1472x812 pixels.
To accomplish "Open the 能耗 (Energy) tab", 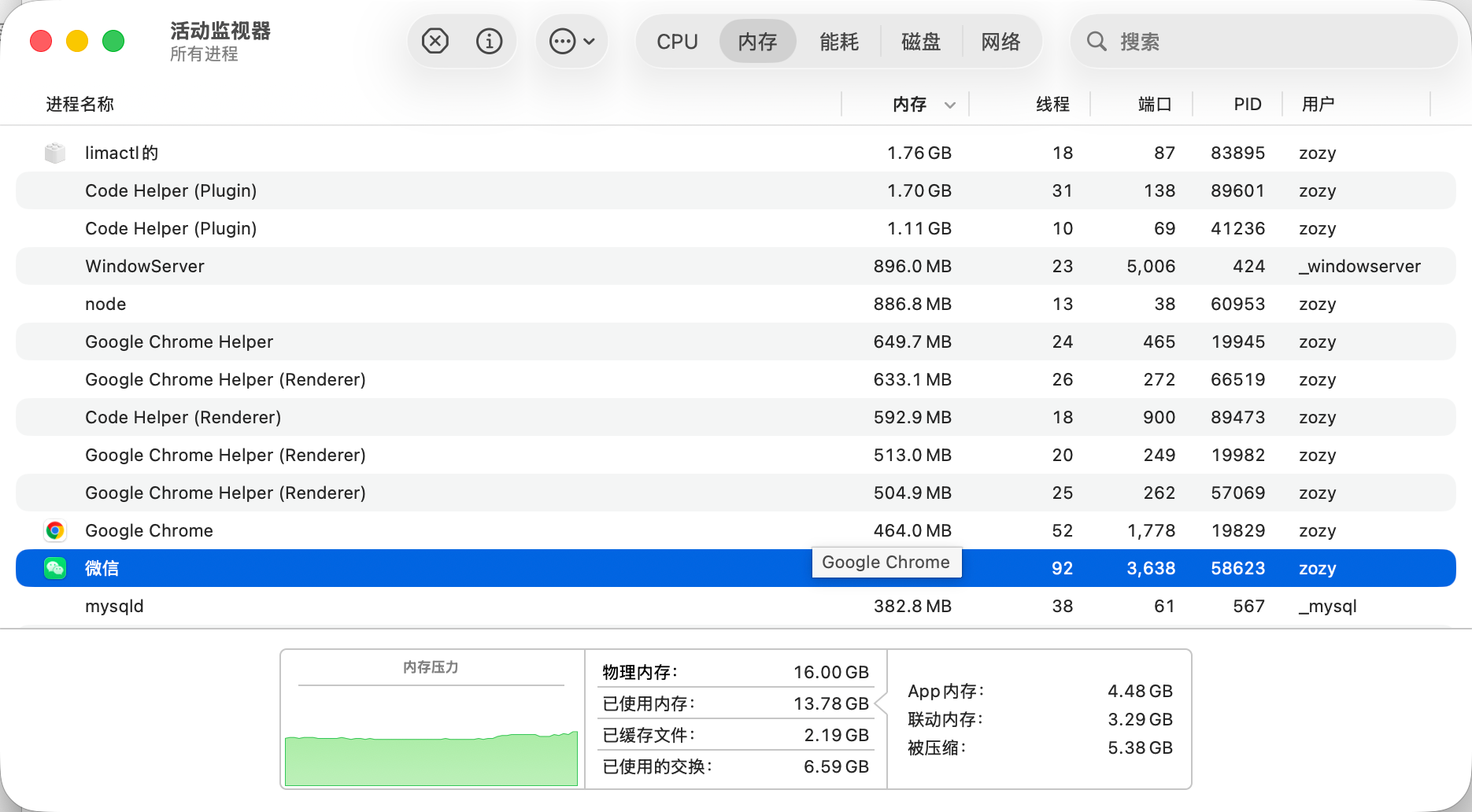I will [839, 42].
